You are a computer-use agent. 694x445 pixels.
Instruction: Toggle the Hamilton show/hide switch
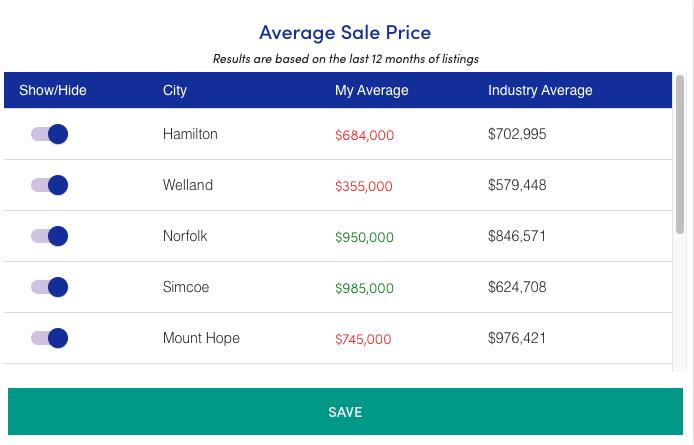(x=49, y=134)
